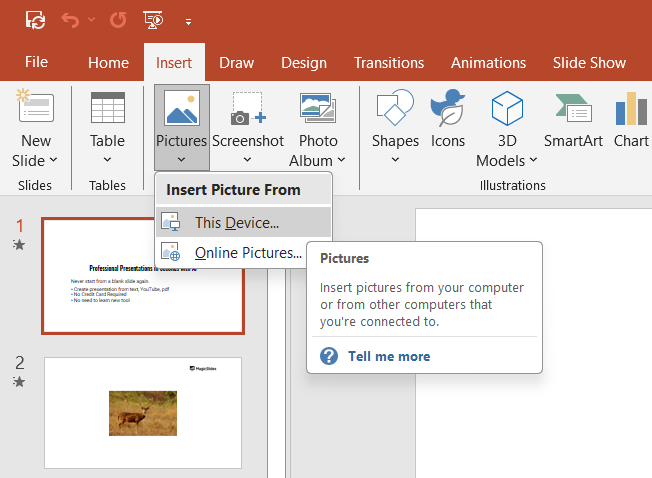Click the AutoSave icon in Quick Access toolbar
652x478 pixels.
[35, 20]
